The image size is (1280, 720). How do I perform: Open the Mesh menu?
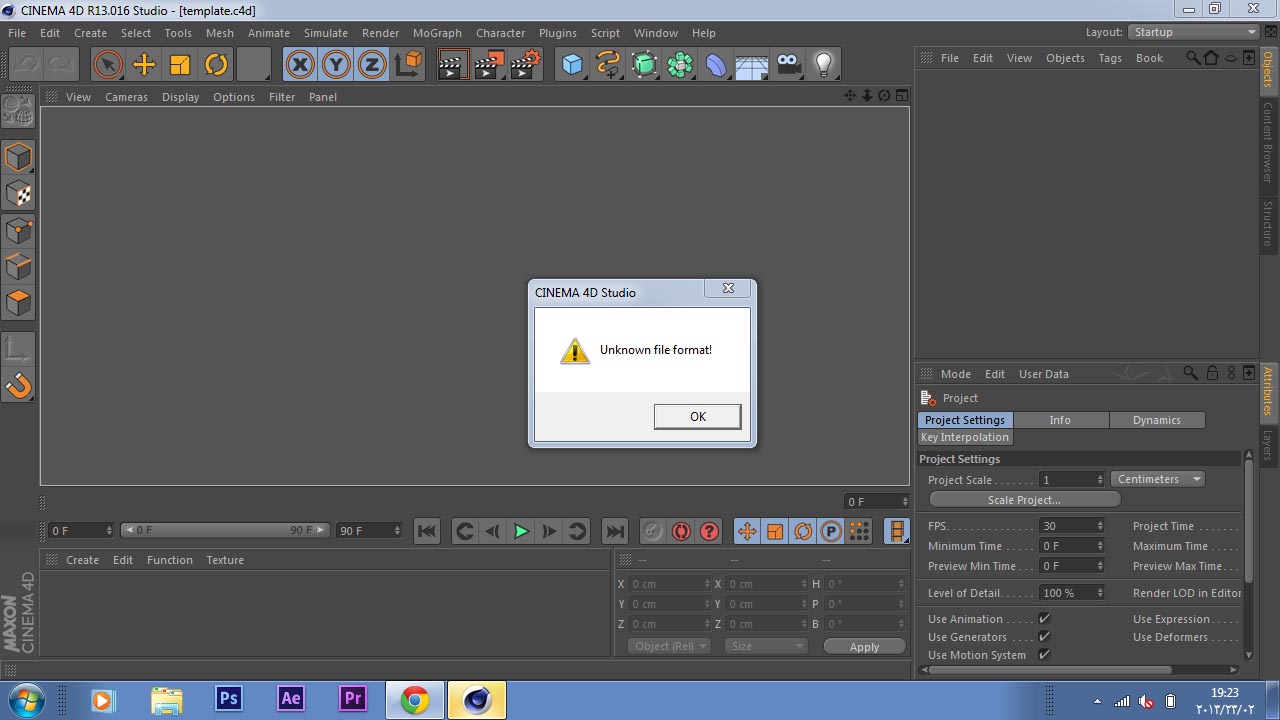tap(219, 33)
